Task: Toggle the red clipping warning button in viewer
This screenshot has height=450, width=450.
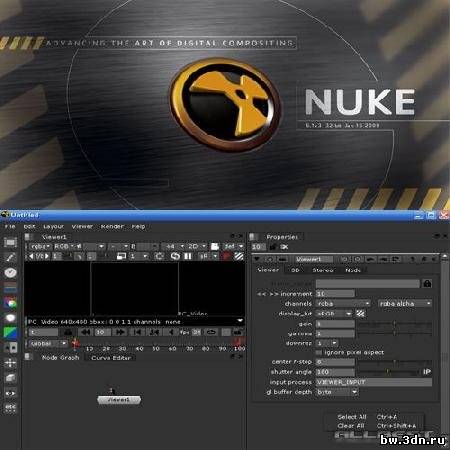Action: 227,256
